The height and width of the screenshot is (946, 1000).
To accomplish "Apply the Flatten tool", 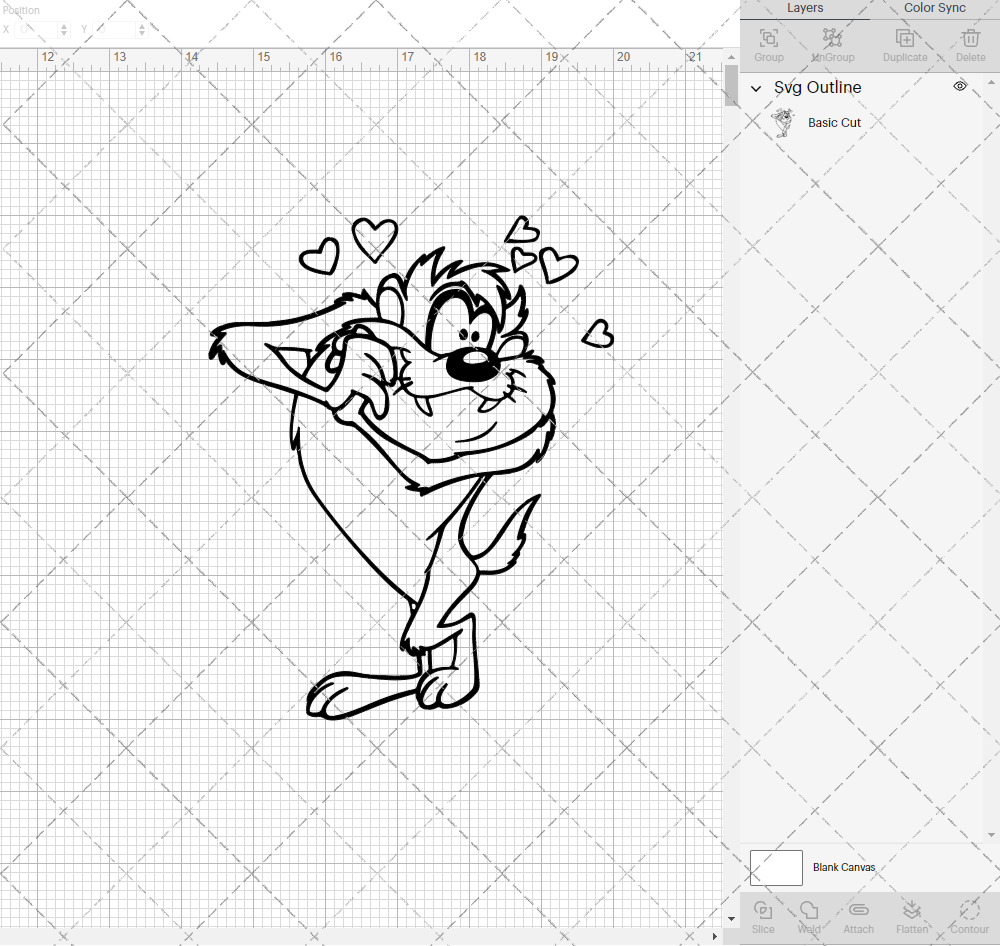I will tap(912, 917).
